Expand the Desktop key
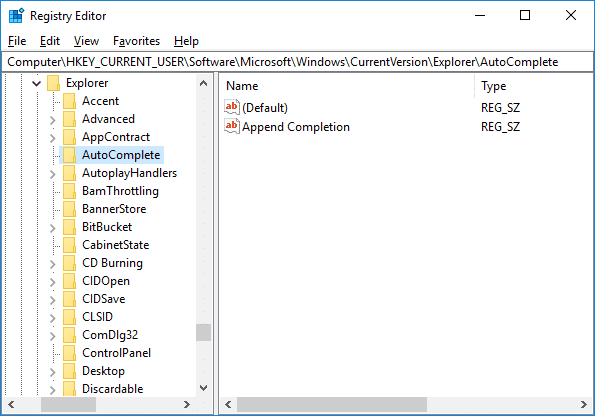 click(x=52, y=372)
